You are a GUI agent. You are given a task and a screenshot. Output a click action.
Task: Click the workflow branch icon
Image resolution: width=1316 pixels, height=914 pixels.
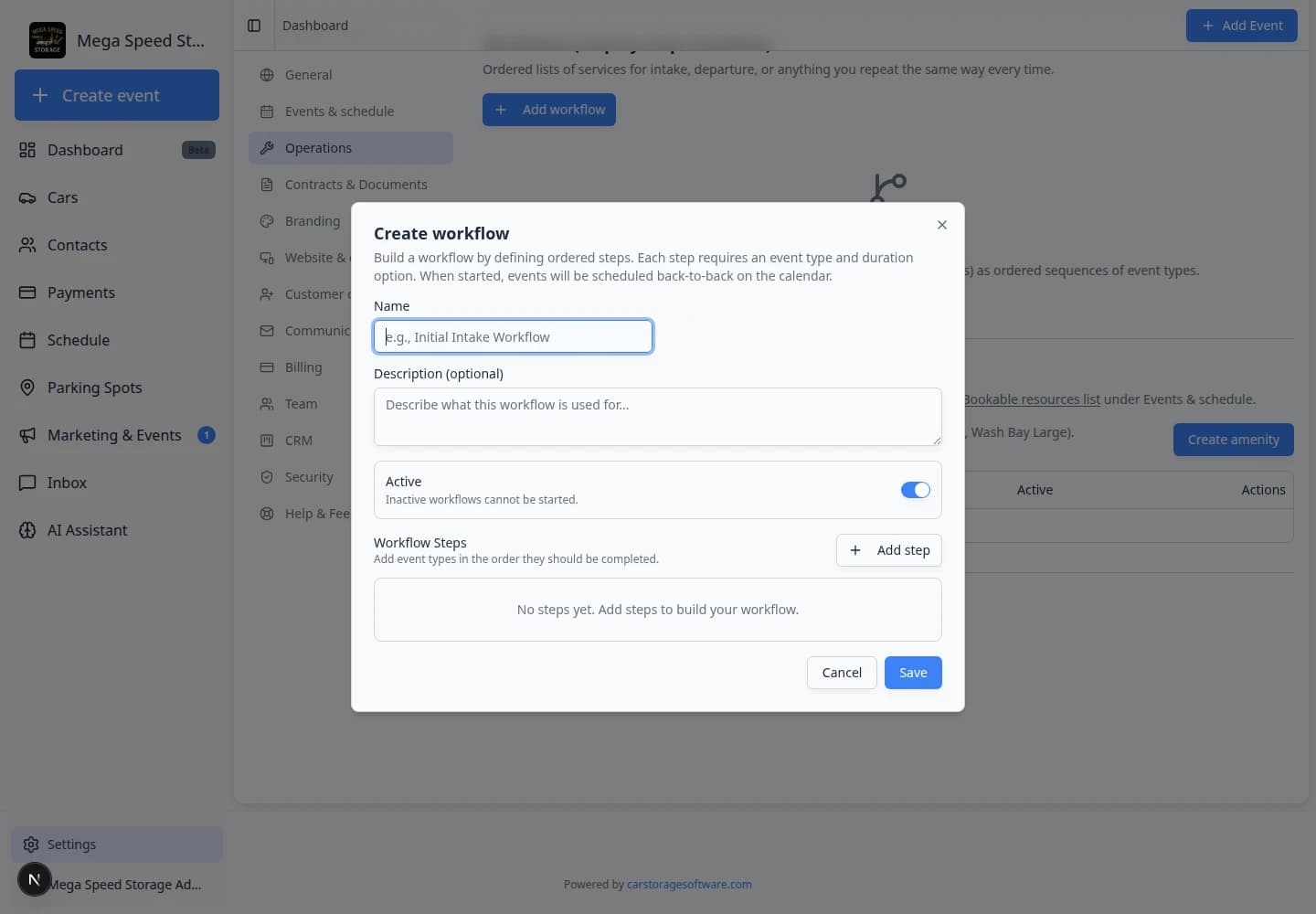tap(888, 188)
